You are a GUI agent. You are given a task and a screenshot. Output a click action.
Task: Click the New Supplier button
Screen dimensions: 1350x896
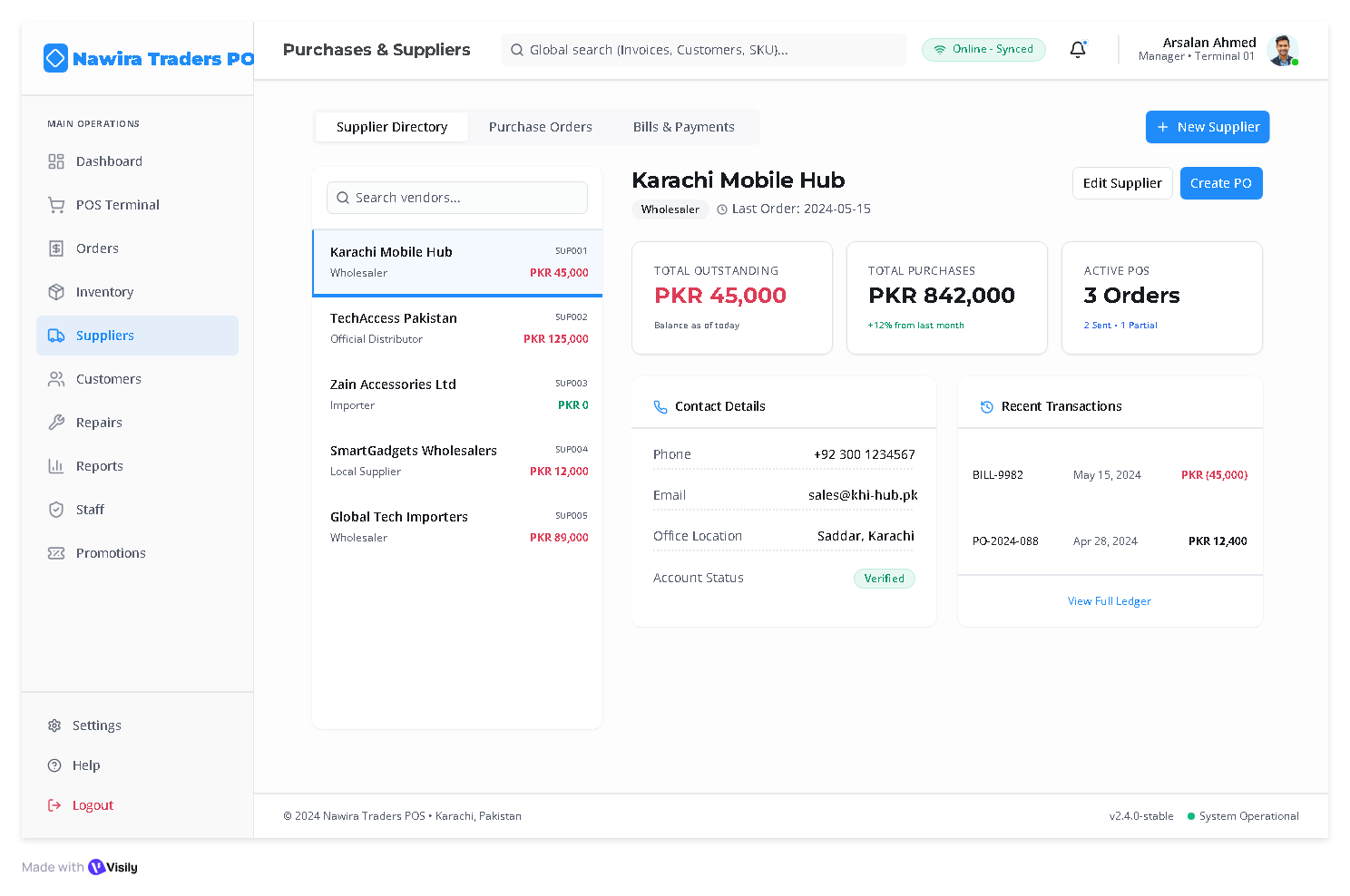click(x=1207, y=127)
